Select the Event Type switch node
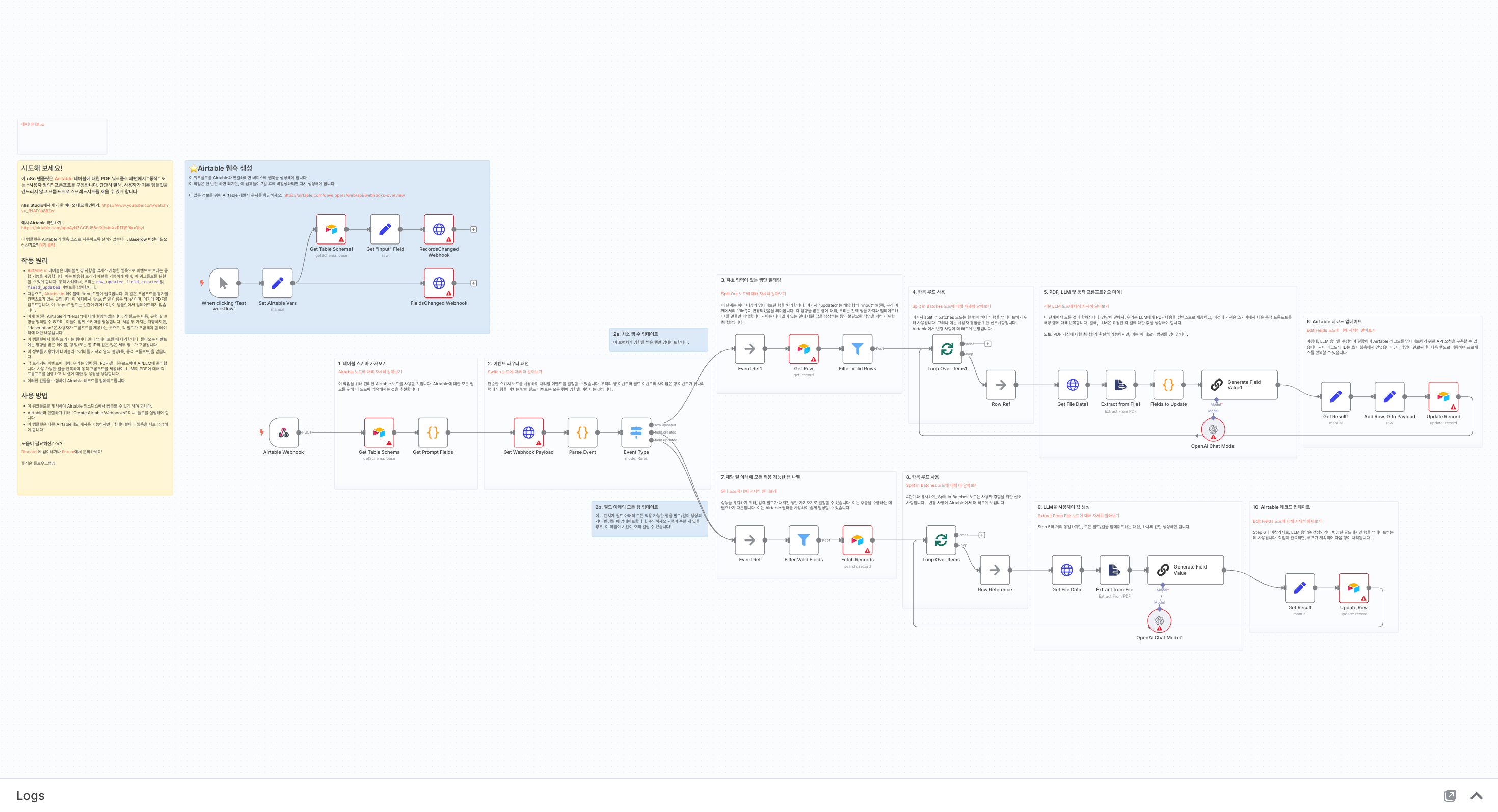The height and width of the screenshot is (812, 1498). click(x=636, y=432)
